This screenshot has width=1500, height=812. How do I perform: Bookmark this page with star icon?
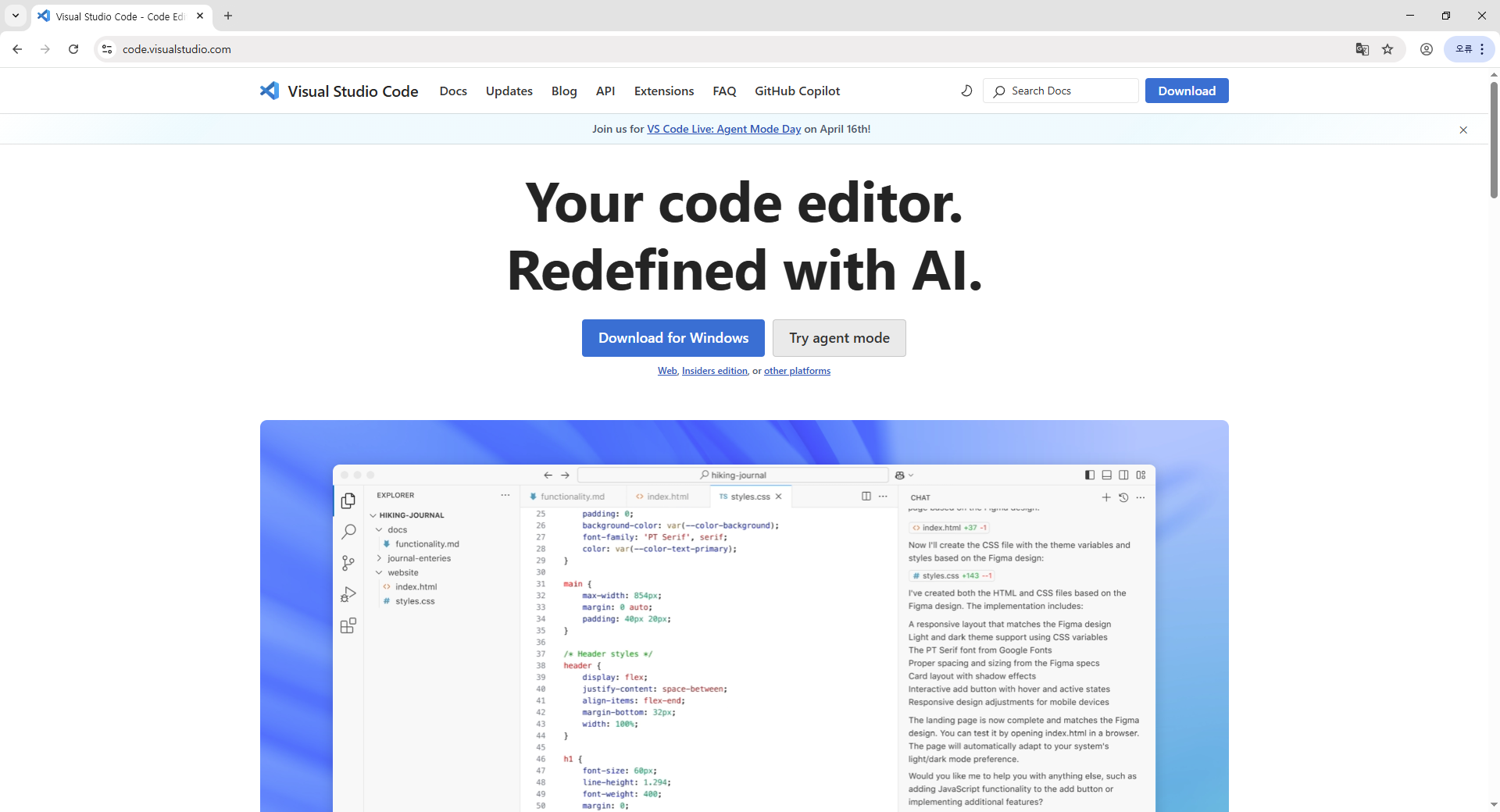coord(1387,49)
